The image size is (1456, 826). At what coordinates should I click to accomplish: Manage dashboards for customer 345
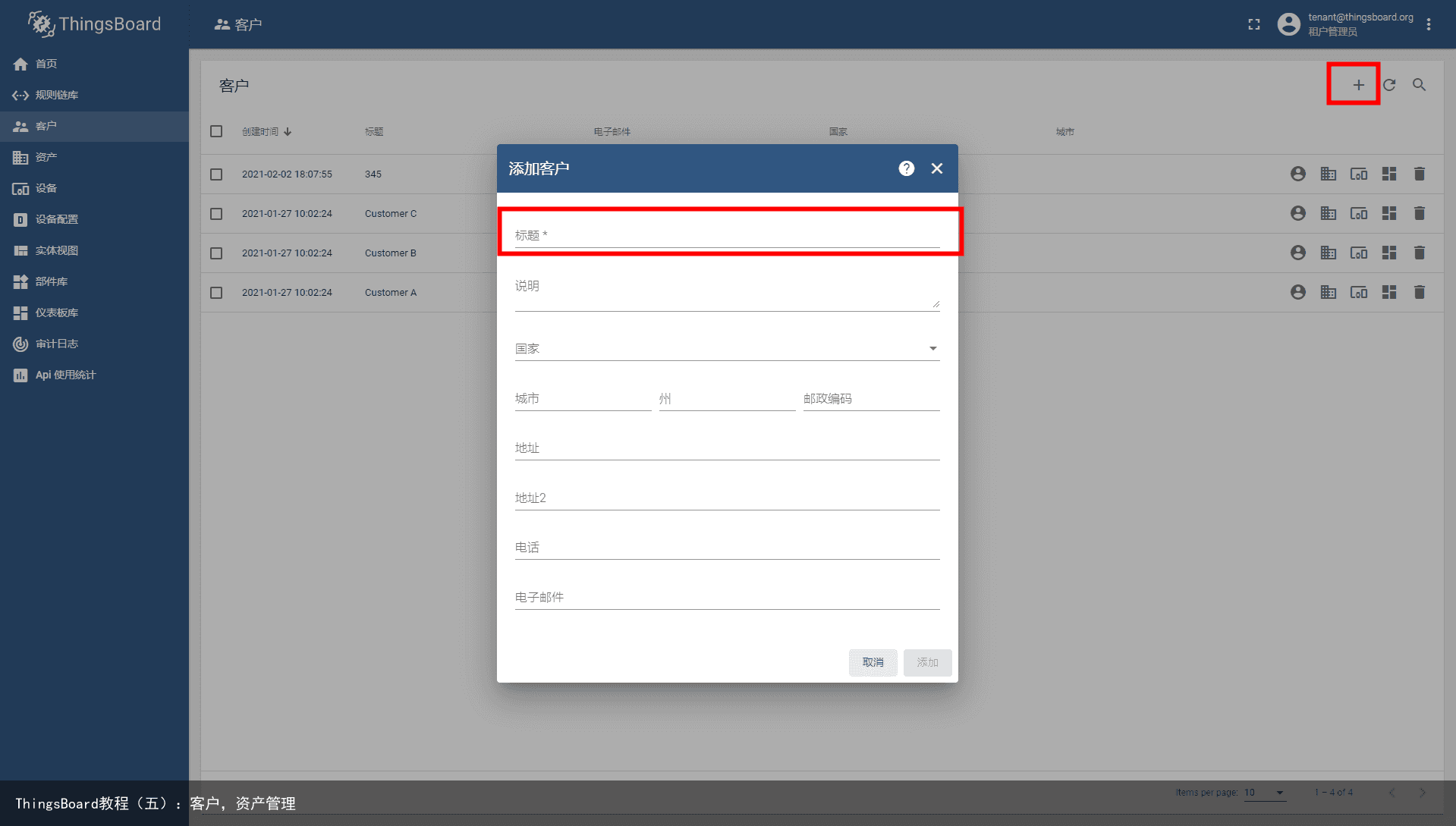coord(1389,174)
